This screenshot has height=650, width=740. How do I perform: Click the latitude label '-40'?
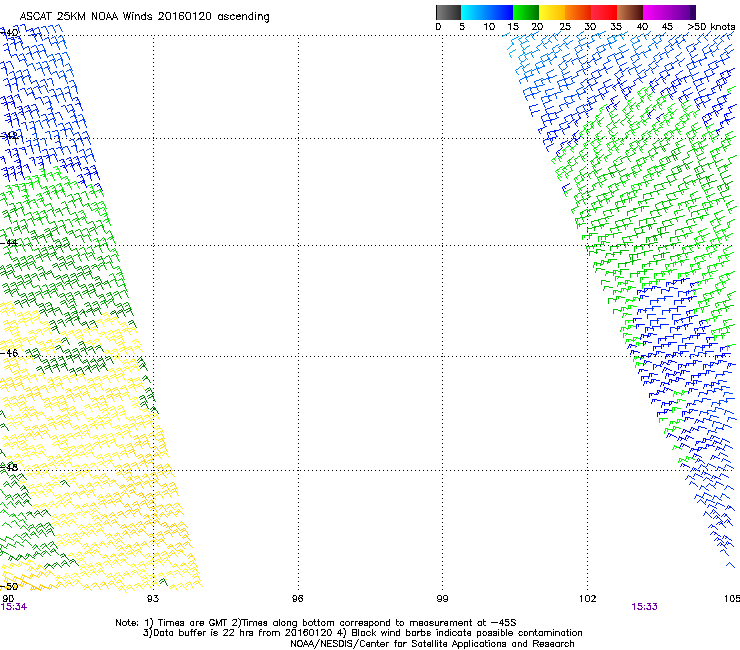coord(9,33)
